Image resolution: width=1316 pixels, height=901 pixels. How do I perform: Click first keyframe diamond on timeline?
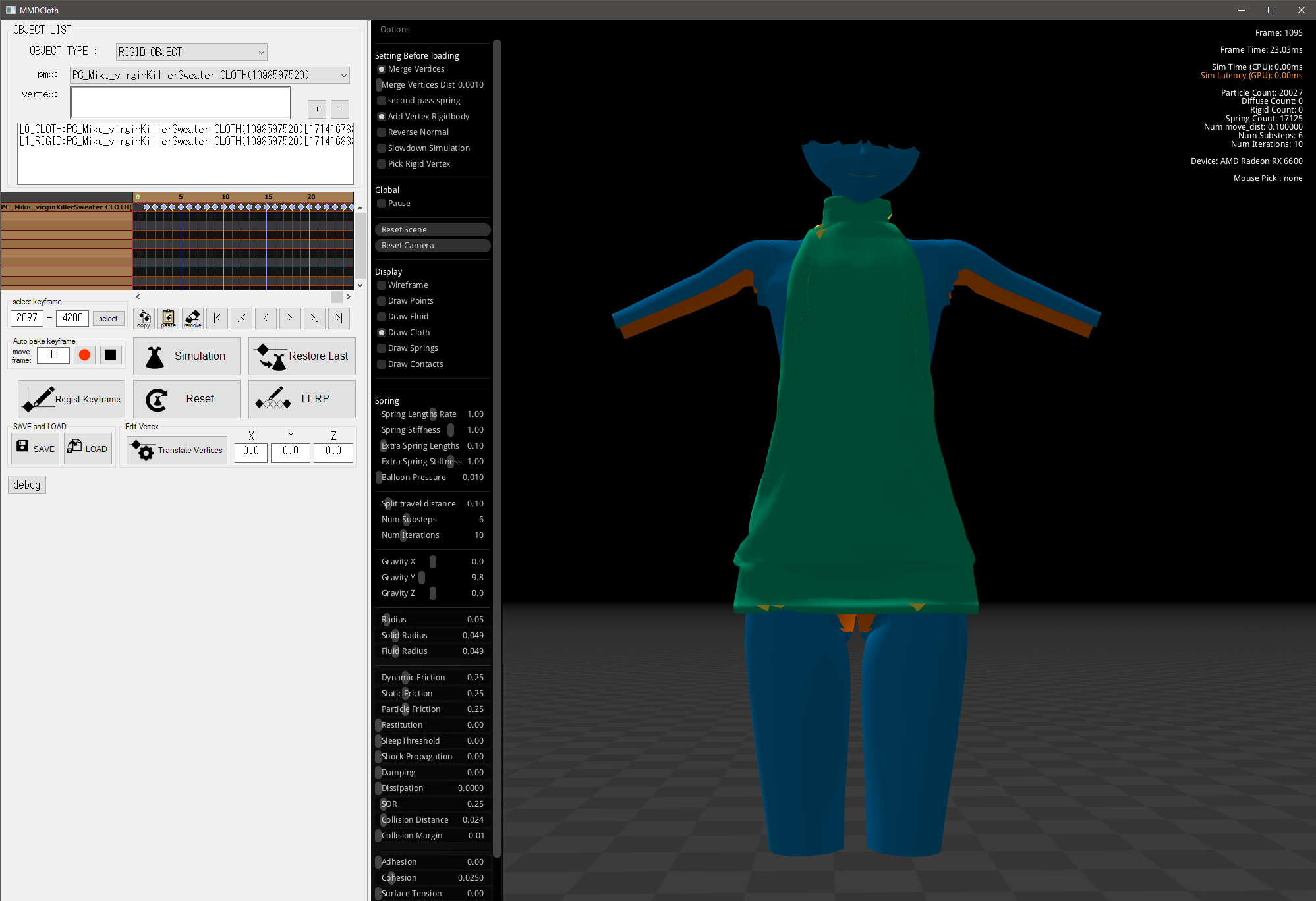[x=146, y=207]
